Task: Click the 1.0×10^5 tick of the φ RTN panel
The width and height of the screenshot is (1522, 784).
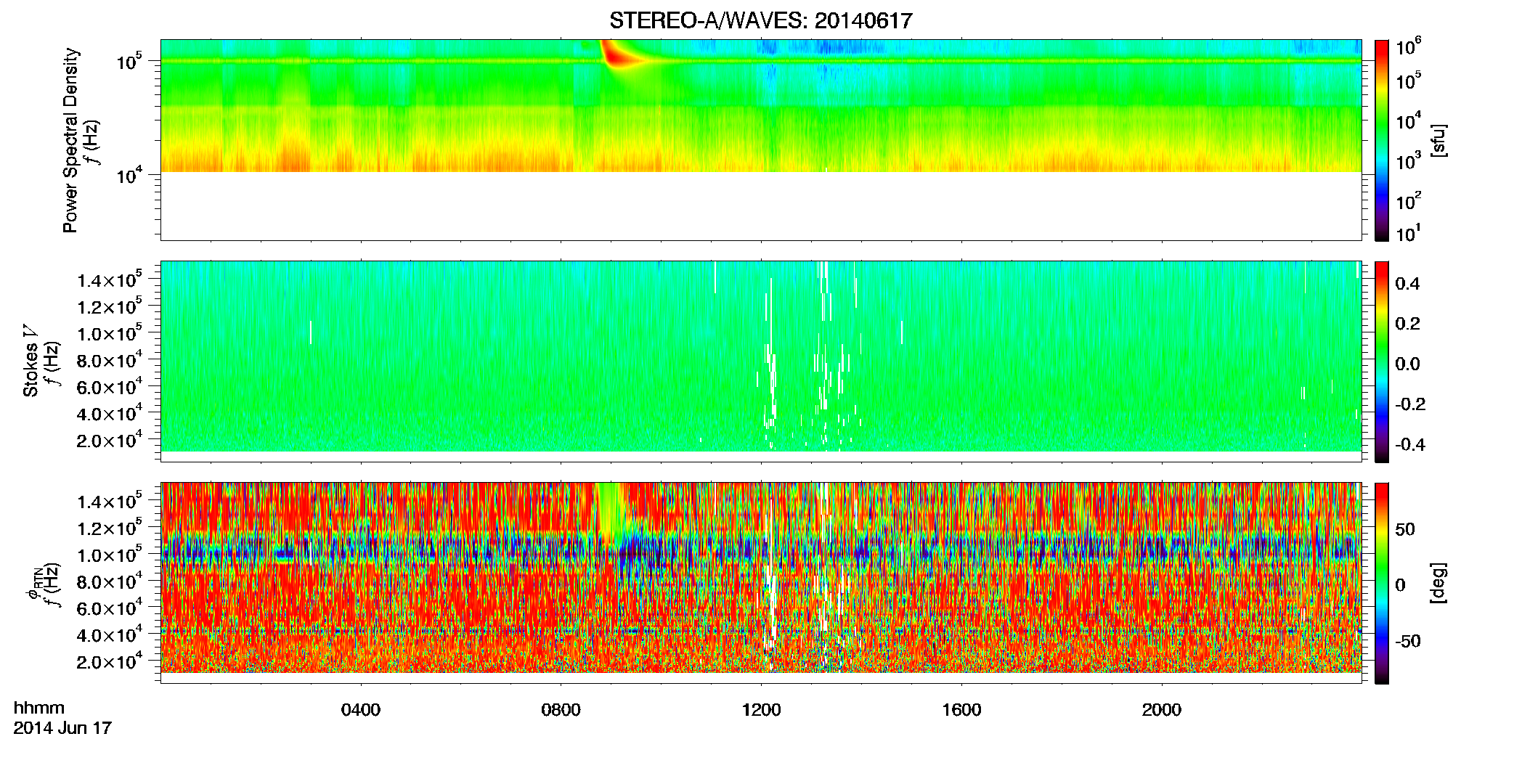Action: (x=110, y=555)
